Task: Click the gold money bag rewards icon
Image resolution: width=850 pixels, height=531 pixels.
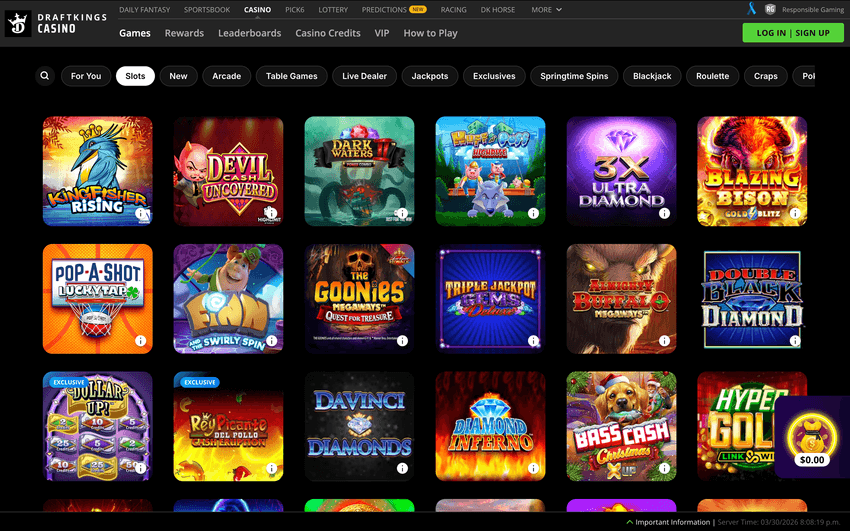Action: pos(811,431)
